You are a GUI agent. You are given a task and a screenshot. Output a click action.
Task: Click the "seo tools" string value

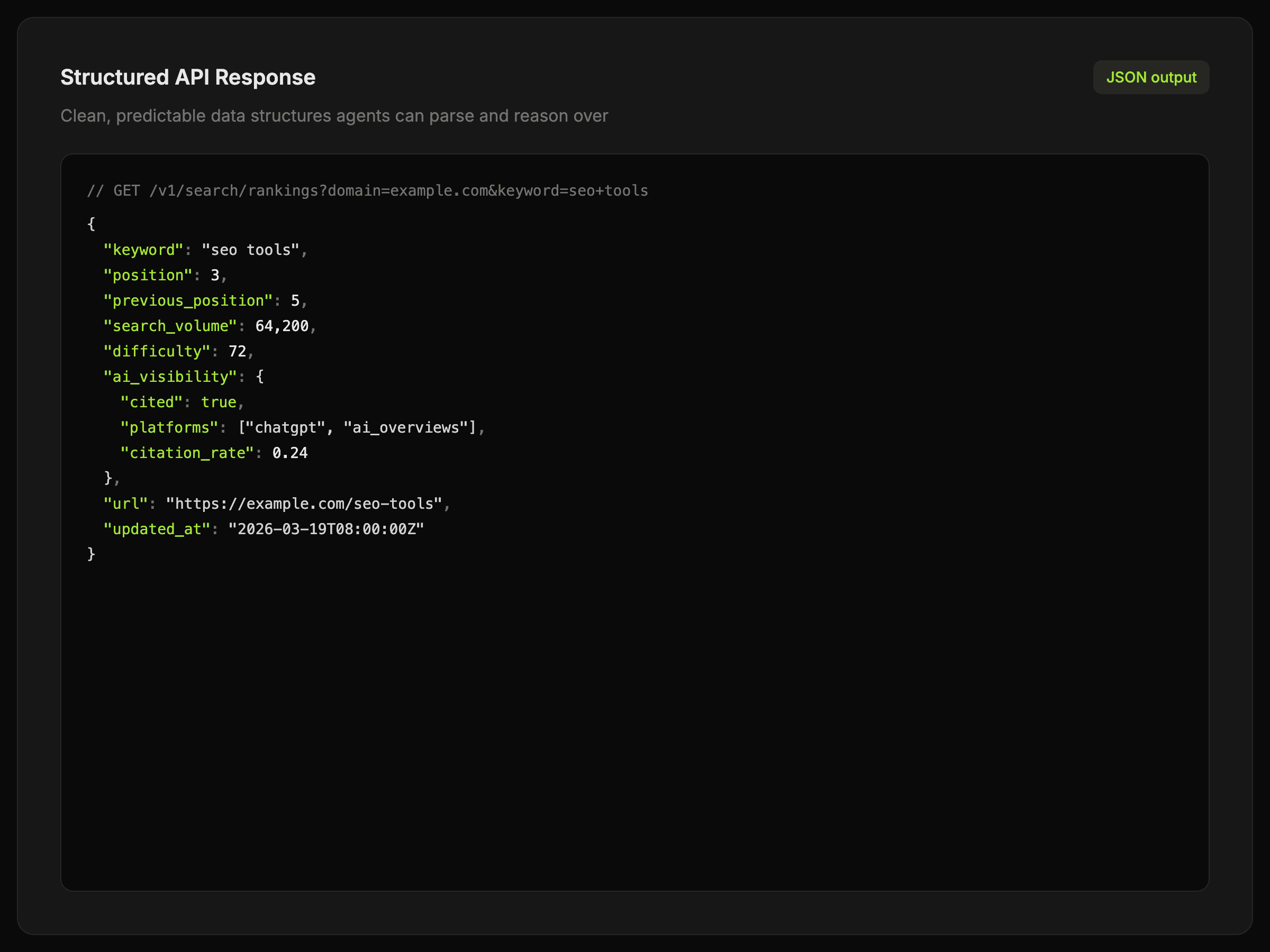tap(250, 250)
